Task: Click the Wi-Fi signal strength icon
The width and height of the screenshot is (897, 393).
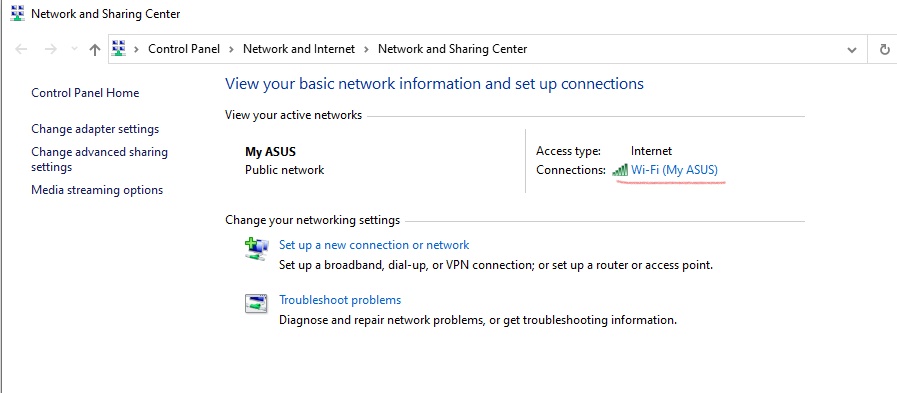Action: [x=620, y=170]
